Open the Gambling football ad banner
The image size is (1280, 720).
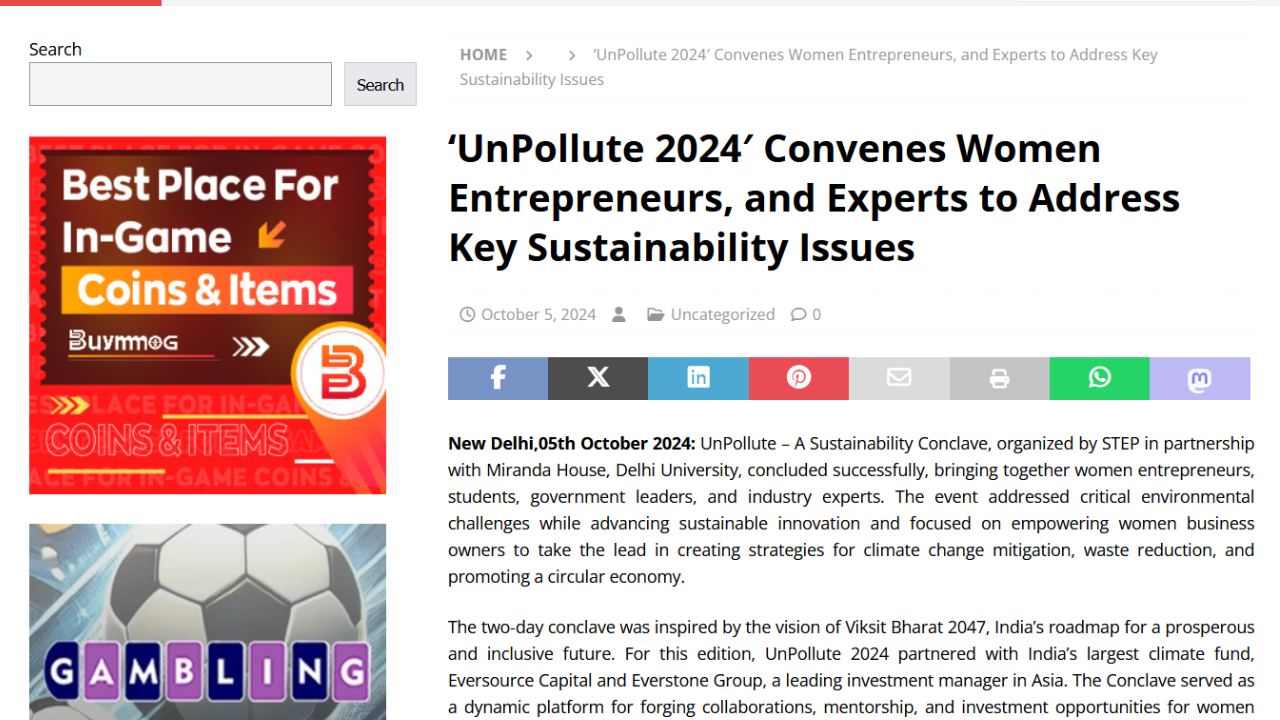207,622
